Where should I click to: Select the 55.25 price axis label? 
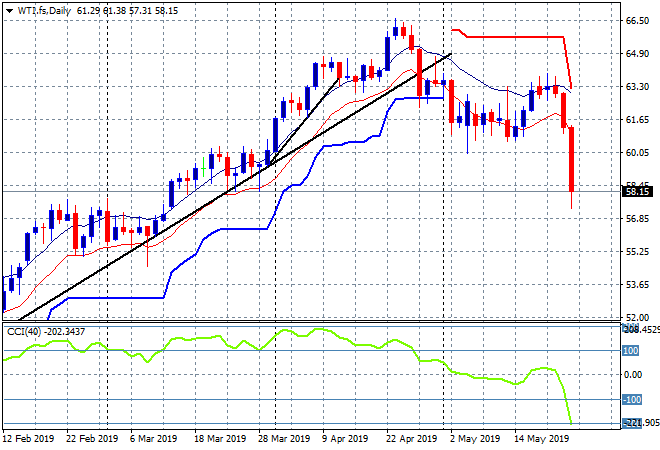coord(637,251)
